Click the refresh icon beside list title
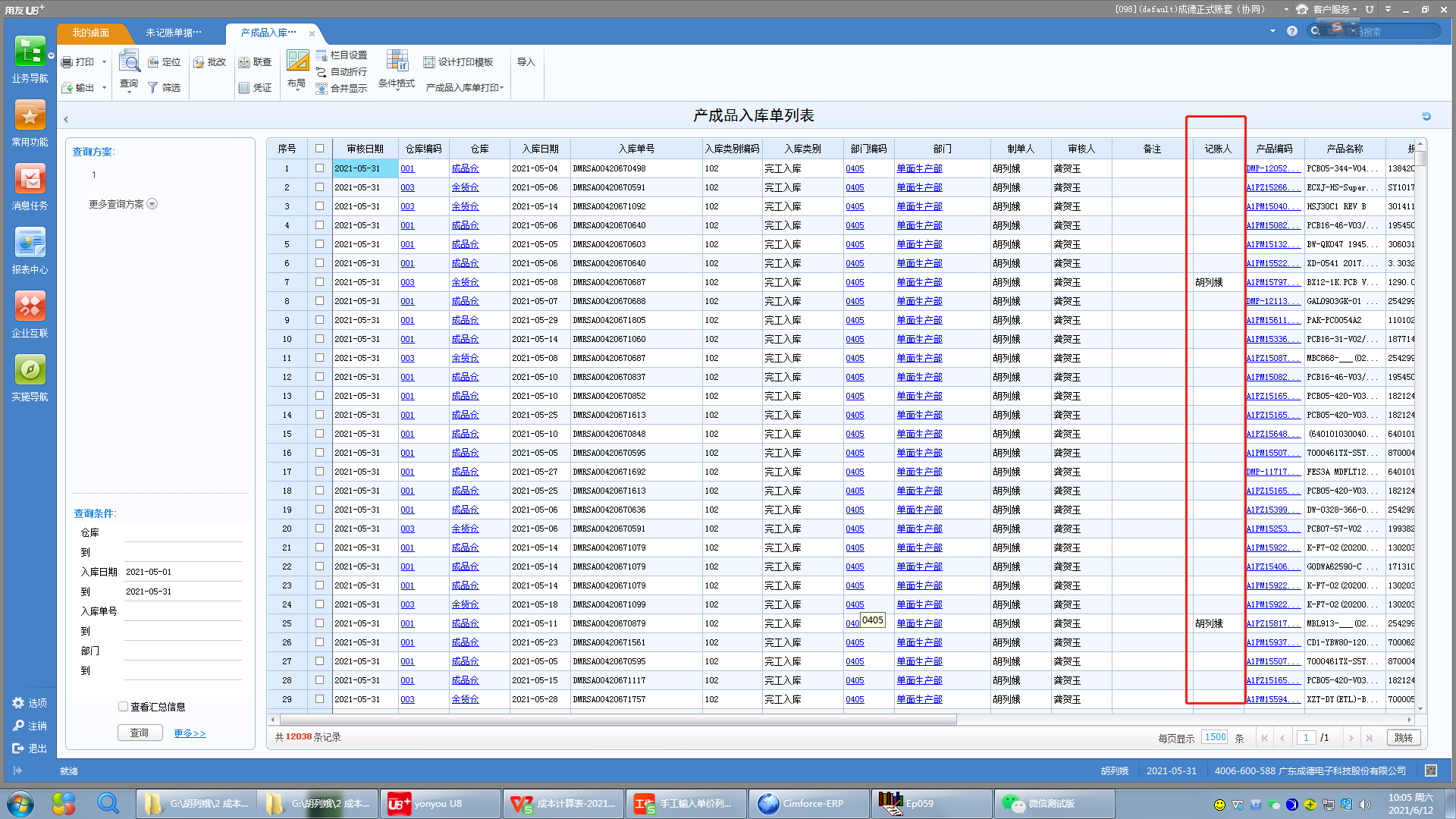The width and height of the screenshot is (1456, 819). tap(1426, 116)
